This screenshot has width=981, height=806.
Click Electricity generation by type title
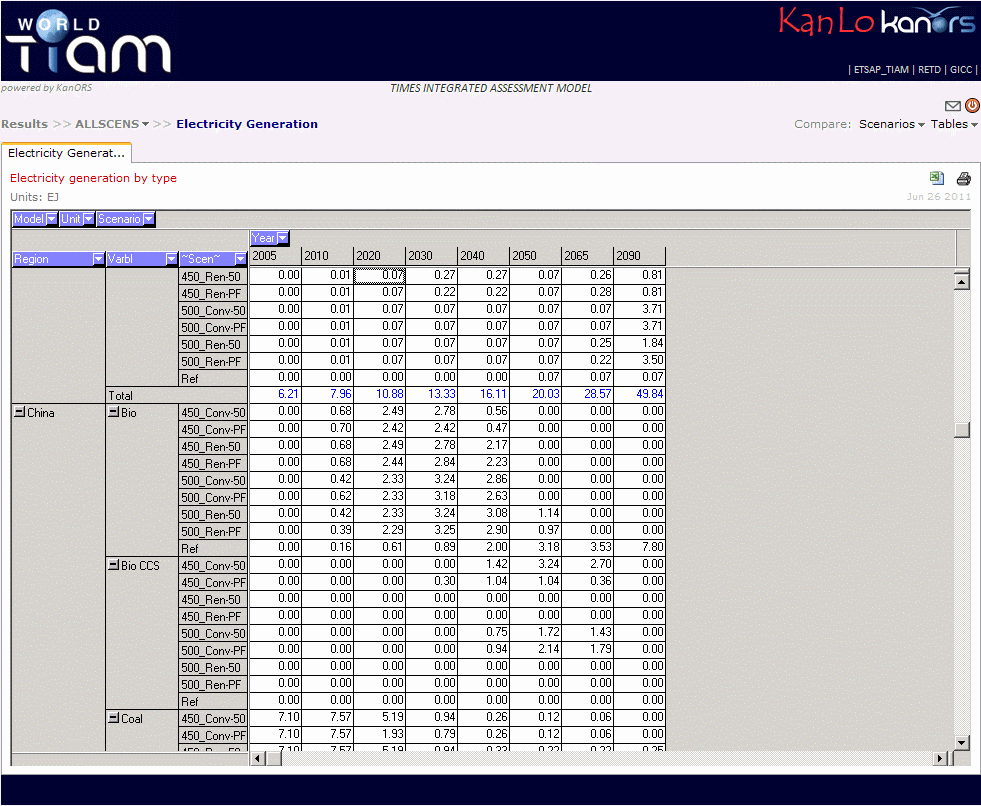click(93, 178)
